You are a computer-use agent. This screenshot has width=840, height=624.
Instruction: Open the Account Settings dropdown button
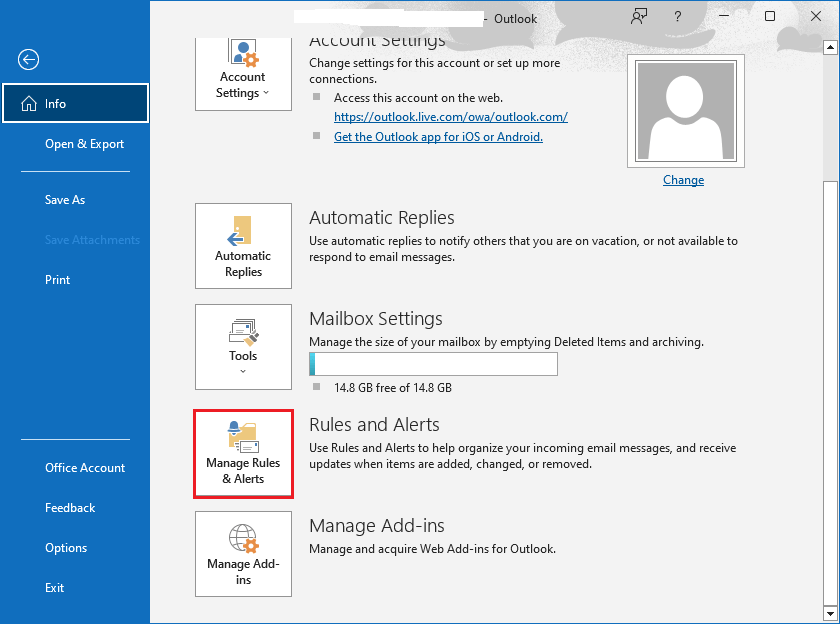pos(243,74)
